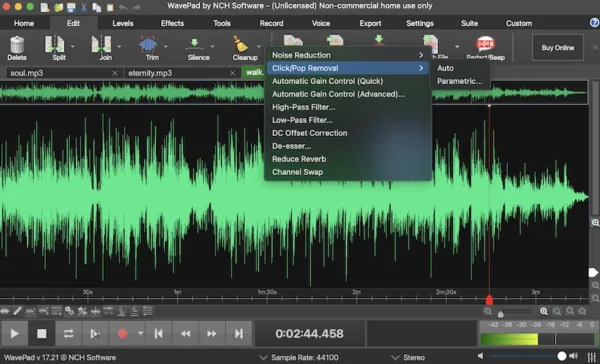Image resolution: width=600 pixels, height=364 pixels.
Task: Click the horizontal zoom slider handle
Action: tap(501, 314)
